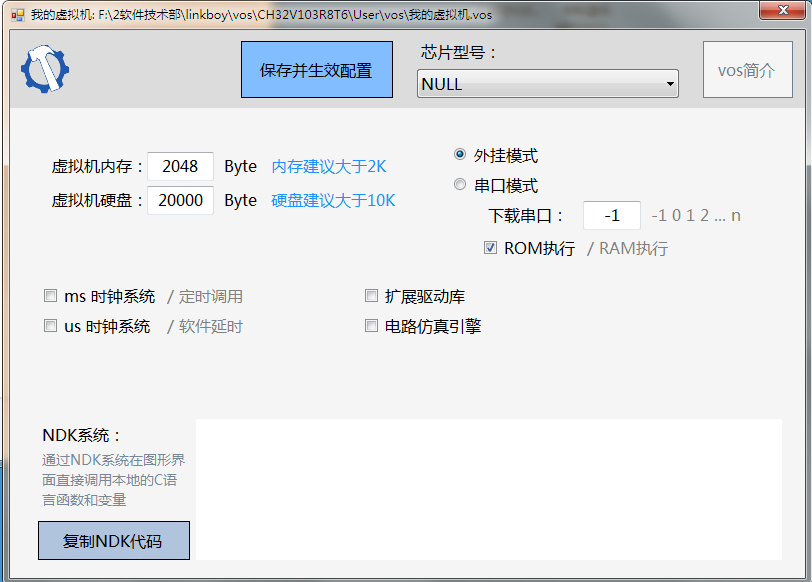
Task: Click the 下载串口 input field
Action: point(612,215)
